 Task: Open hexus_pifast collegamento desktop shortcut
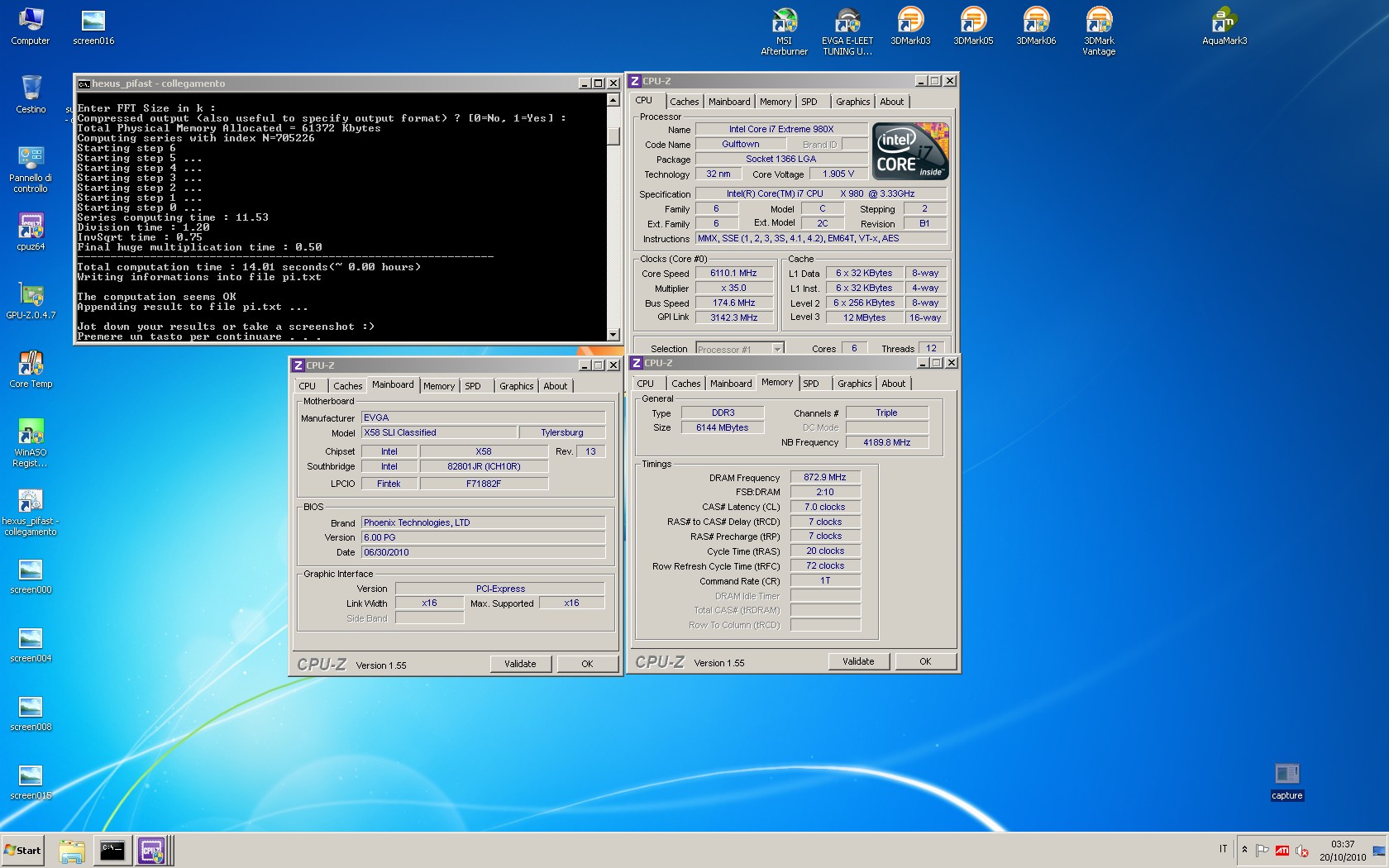click(31, 512)
